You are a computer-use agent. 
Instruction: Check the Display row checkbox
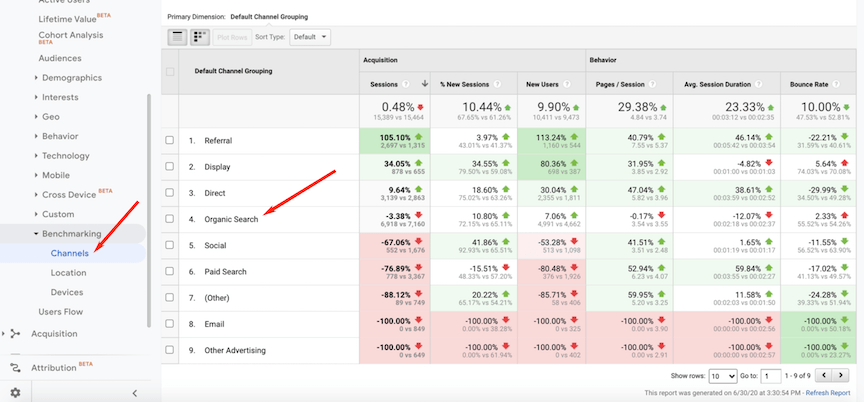[170, 166]
